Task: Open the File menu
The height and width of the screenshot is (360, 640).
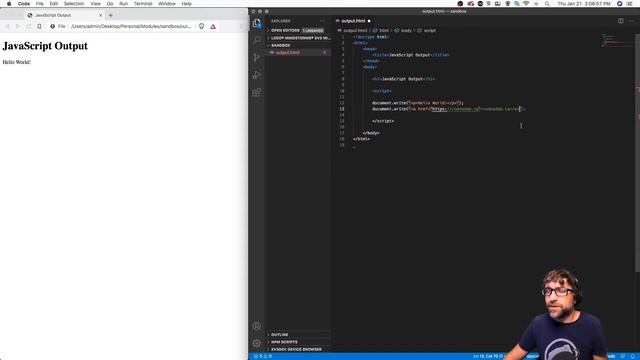Action: (x=40, y=4)
